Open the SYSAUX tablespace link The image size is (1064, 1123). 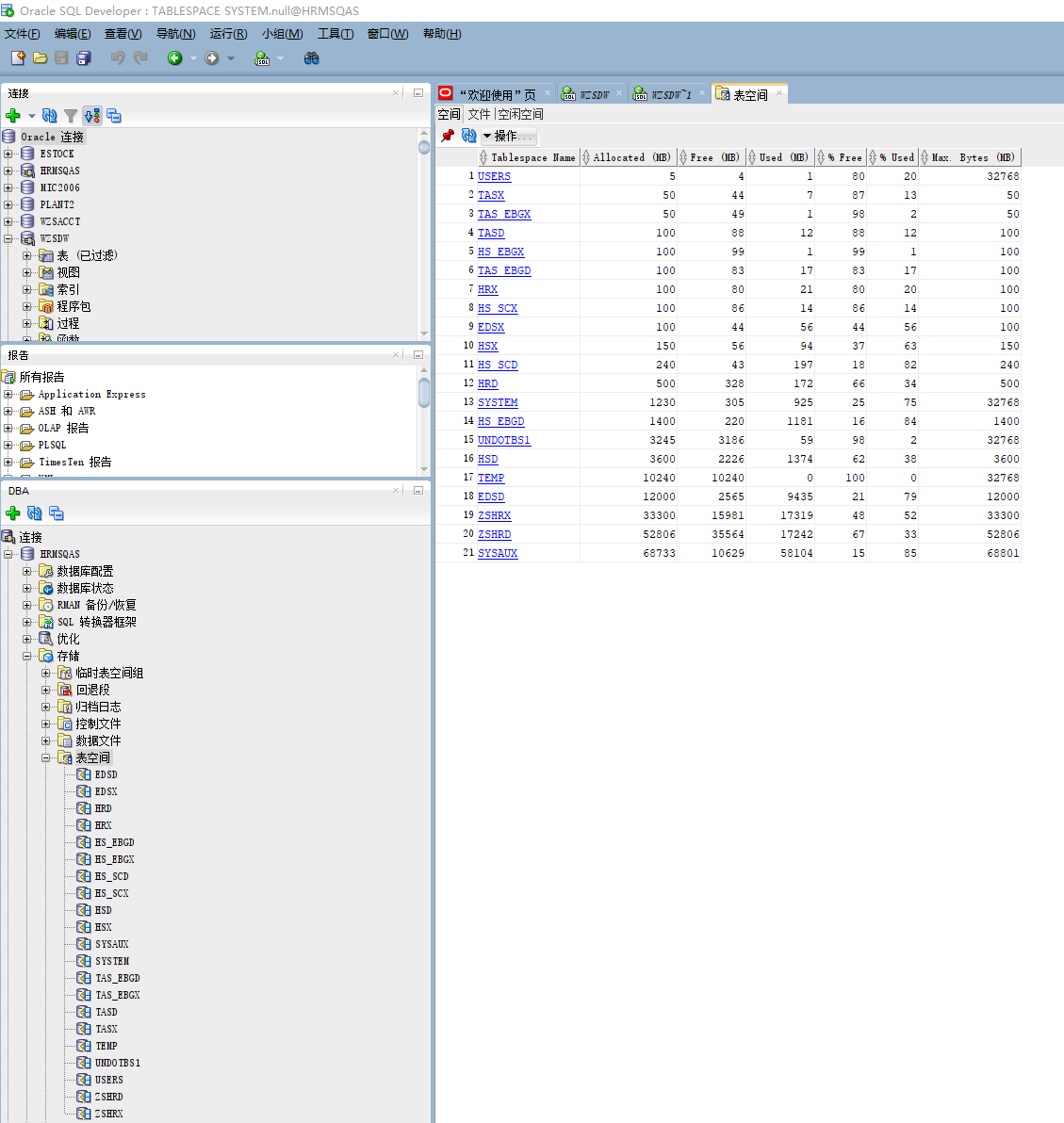tap(497, 553)
